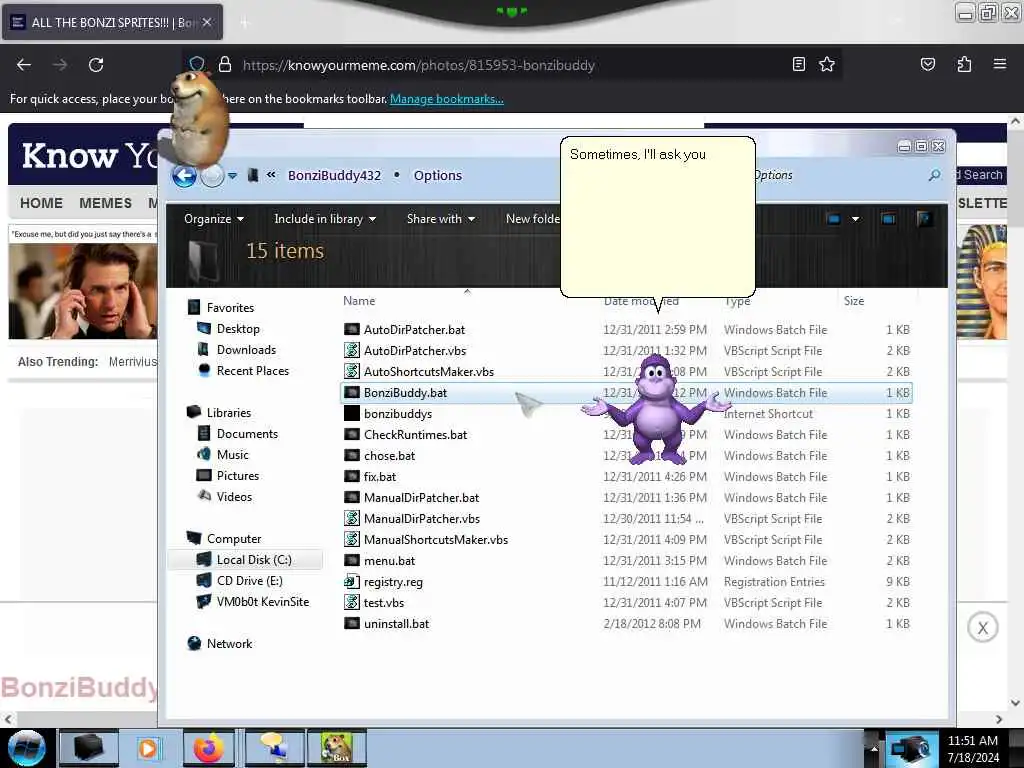1024x768 pixels.
Task: Open Desktop under Favorites
Action: (238, 328)
